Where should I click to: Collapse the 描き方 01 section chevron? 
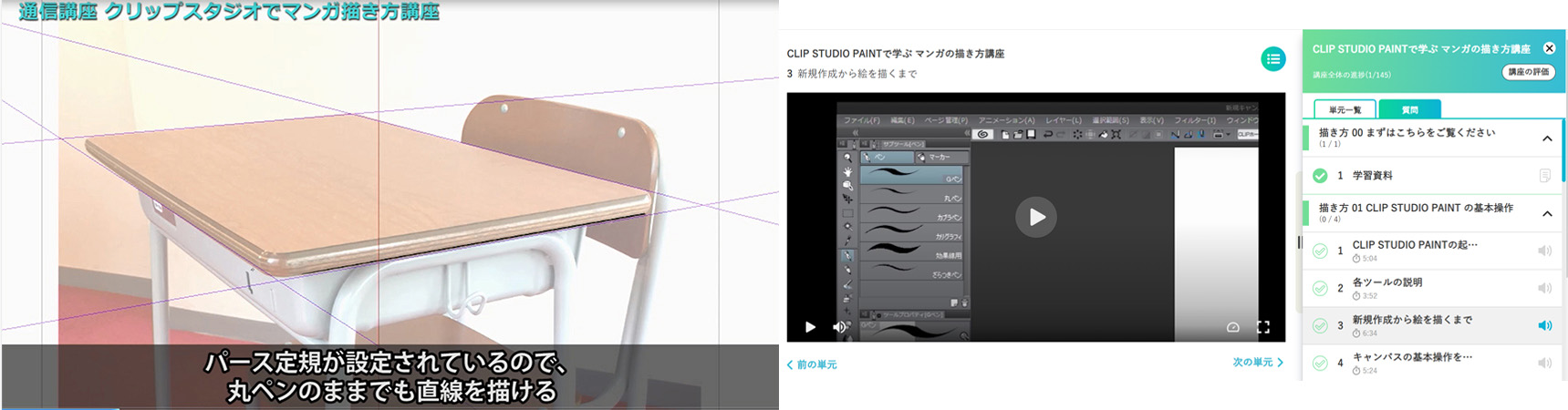point(1547,213)
